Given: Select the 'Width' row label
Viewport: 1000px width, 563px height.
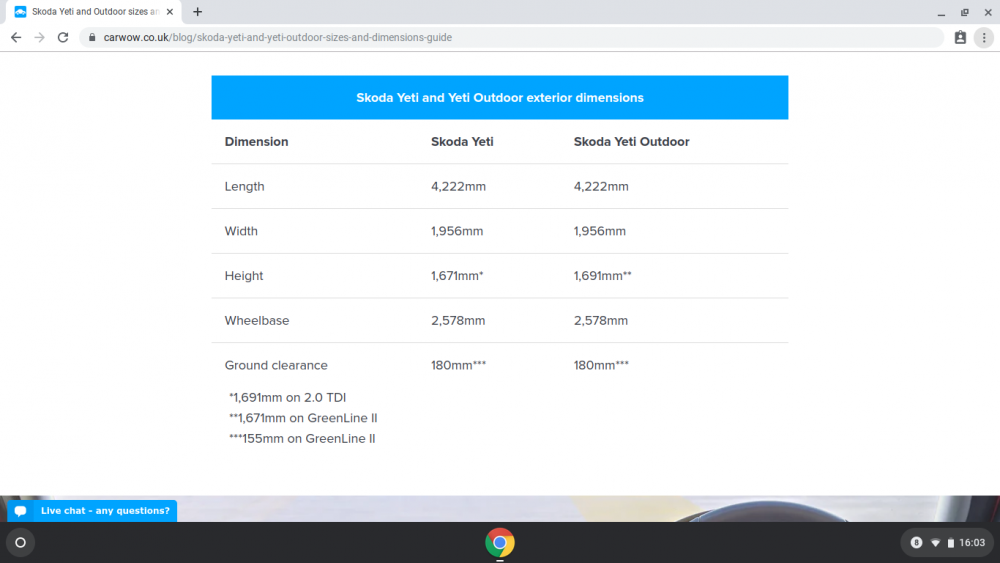Looking at the screenshot, I should point(241,231).
